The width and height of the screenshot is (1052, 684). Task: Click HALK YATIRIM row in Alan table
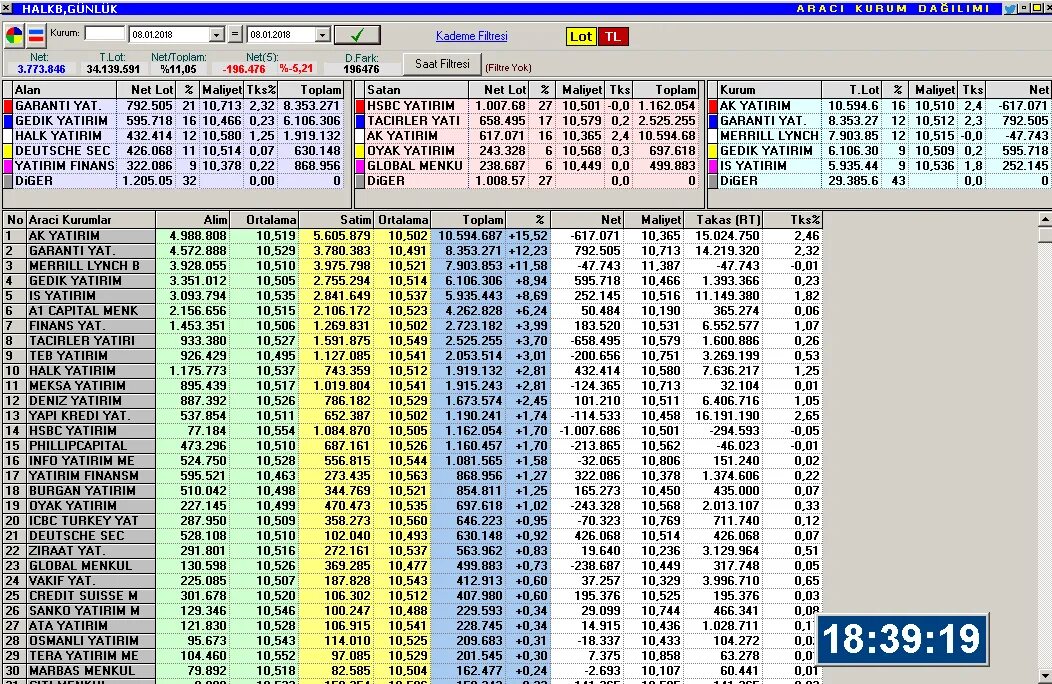pyautogui.click(x=176, y=136)
